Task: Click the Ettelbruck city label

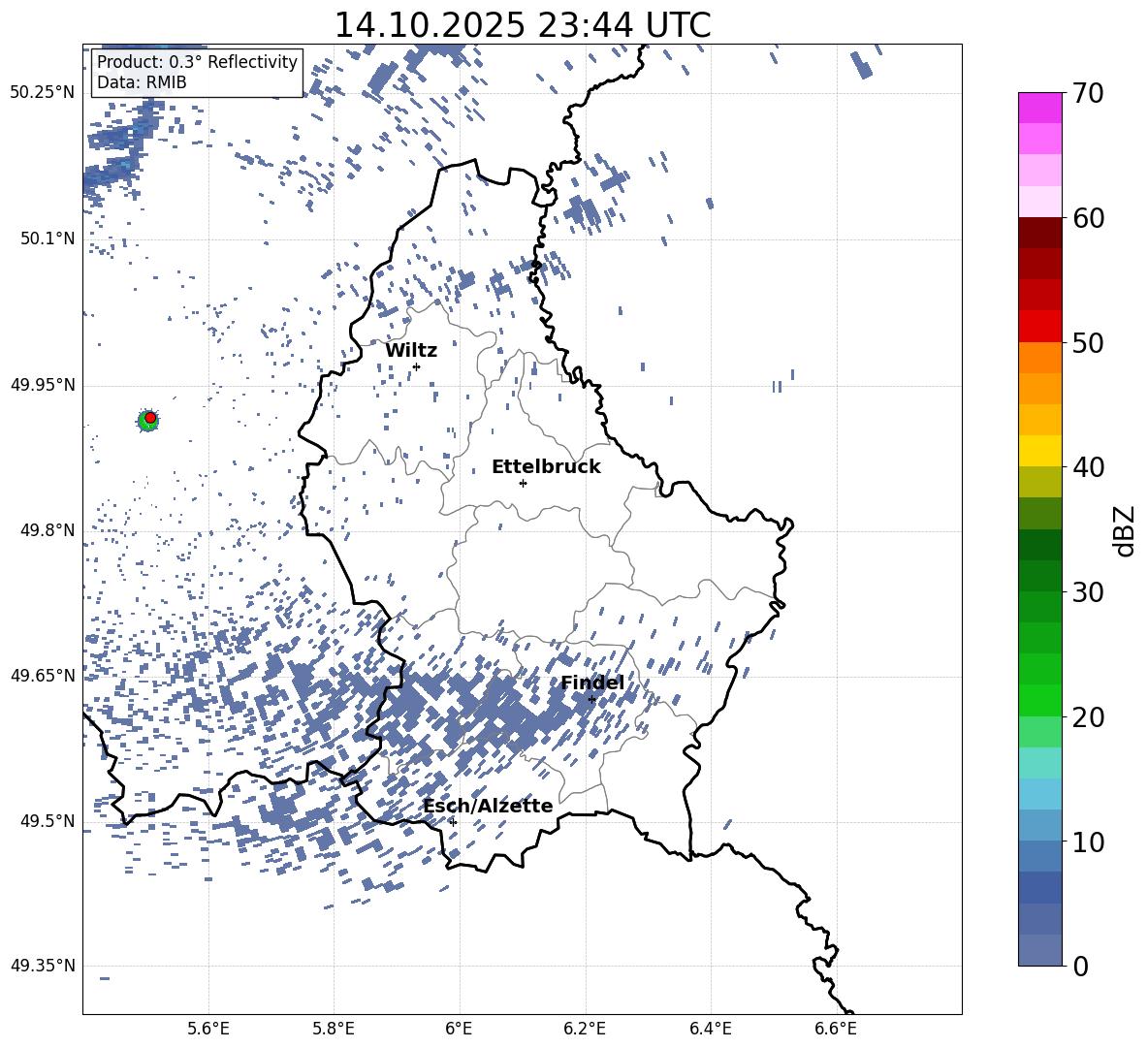Action: tap(546, 467)
